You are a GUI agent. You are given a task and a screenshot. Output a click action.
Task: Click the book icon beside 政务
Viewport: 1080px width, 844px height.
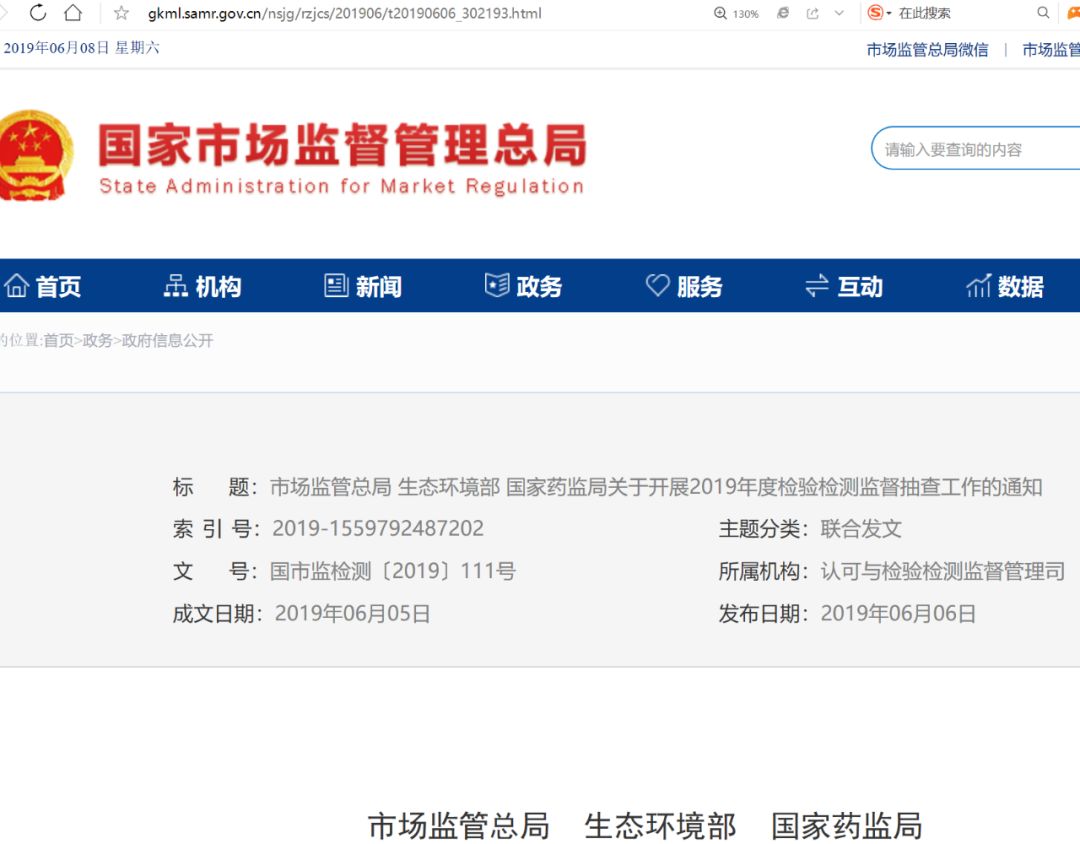pos(497,285)
